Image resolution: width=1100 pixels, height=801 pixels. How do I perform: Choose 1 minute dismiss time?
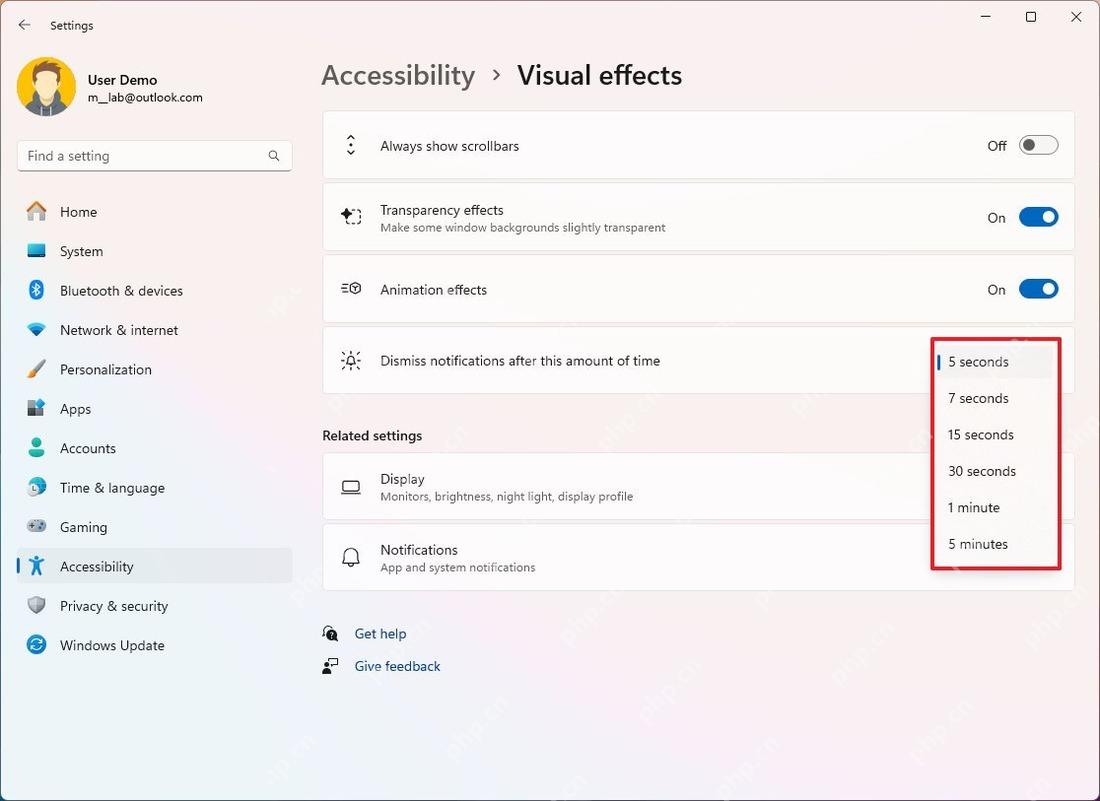995,508
